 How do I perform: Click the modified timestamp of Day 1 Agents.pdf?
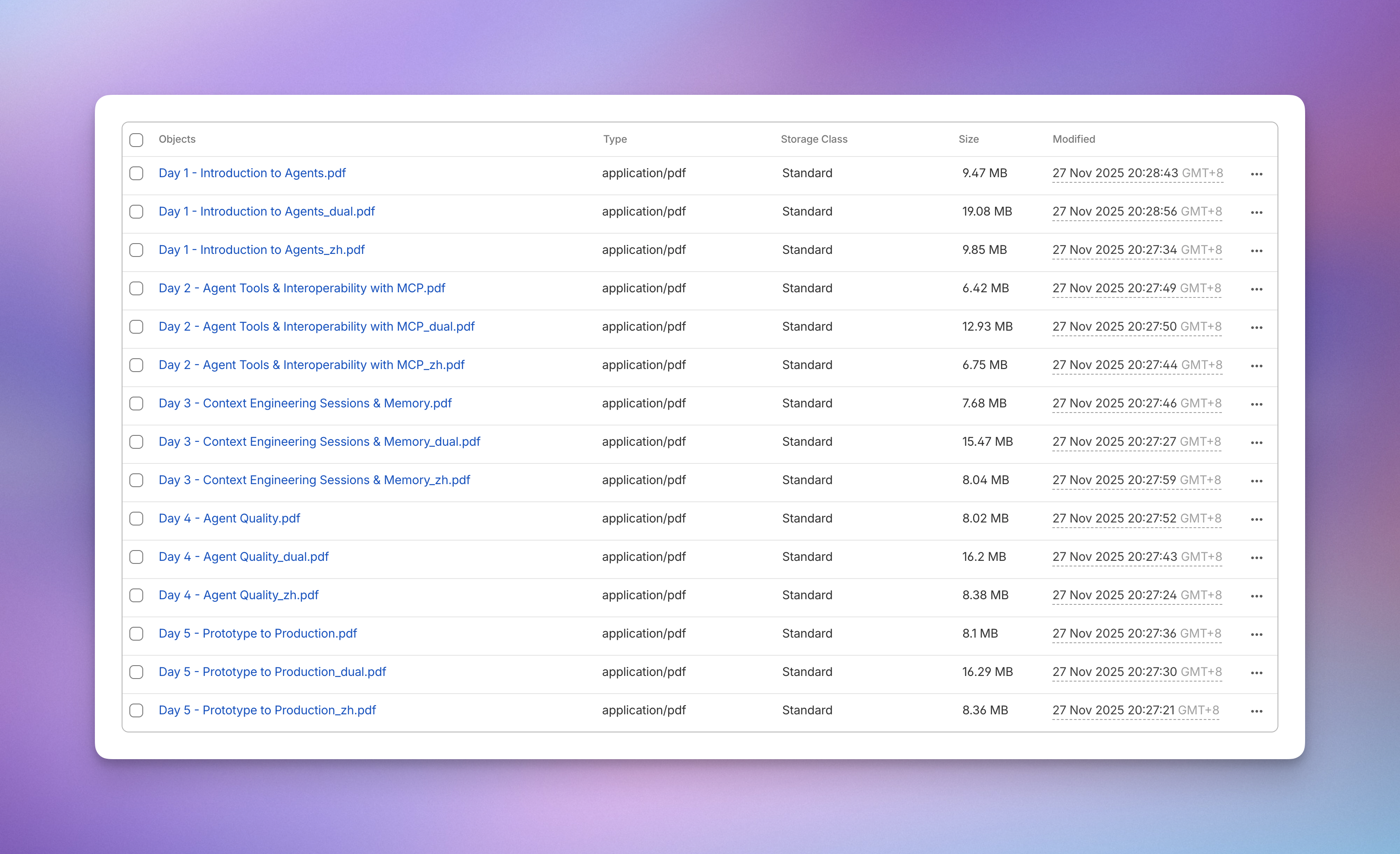(x=1137, y=173)
